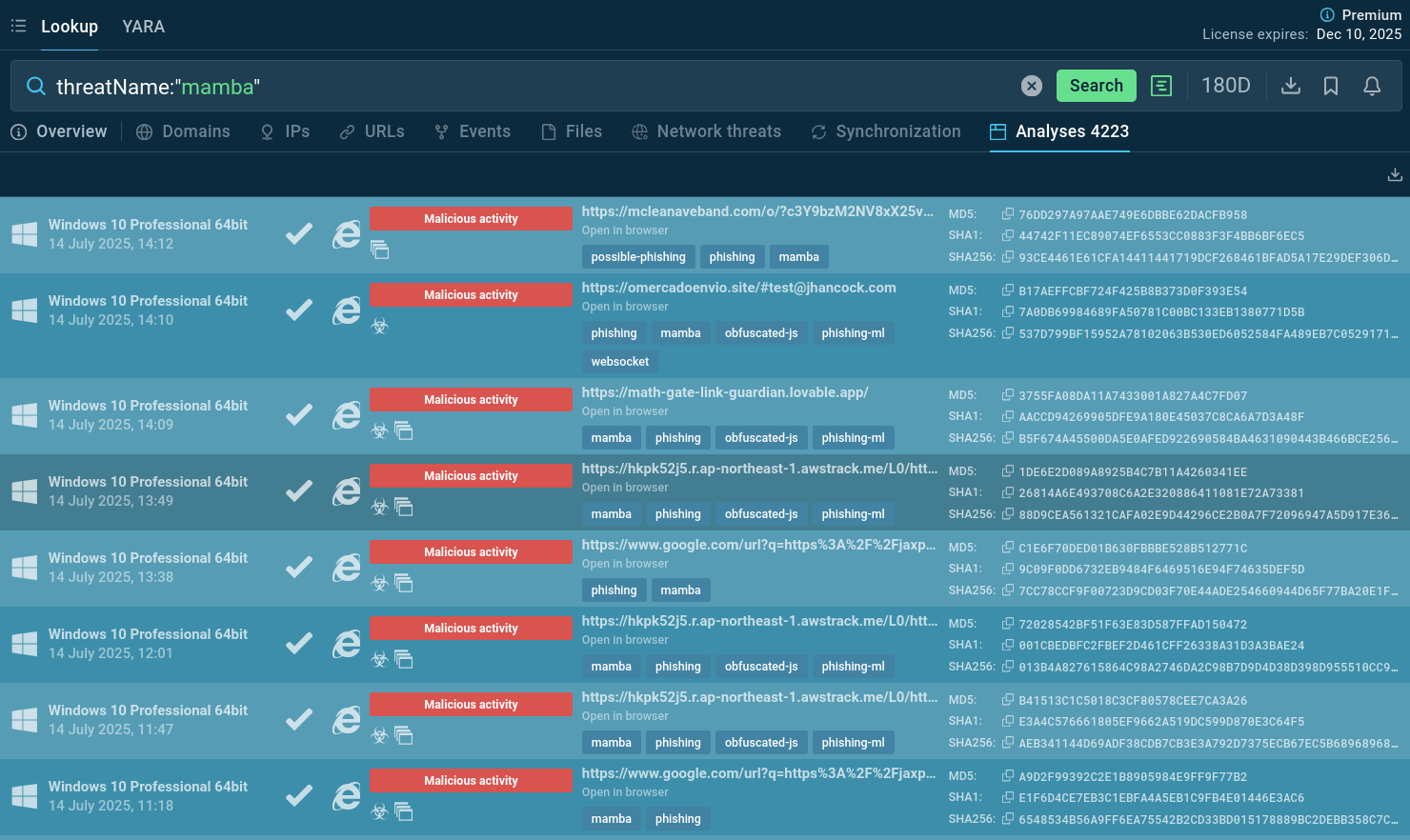Select the websocket tag

tap(619, 362)
